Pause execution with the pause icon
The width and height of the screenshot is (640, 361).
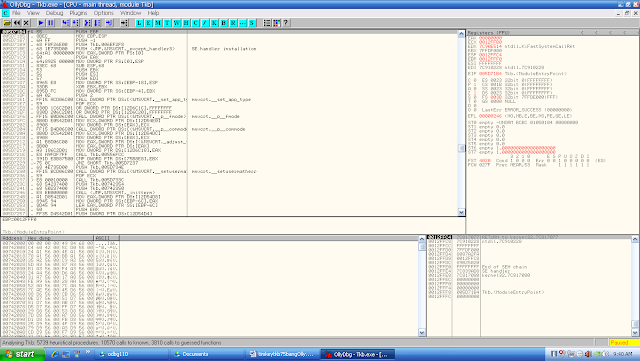[51, 23]
